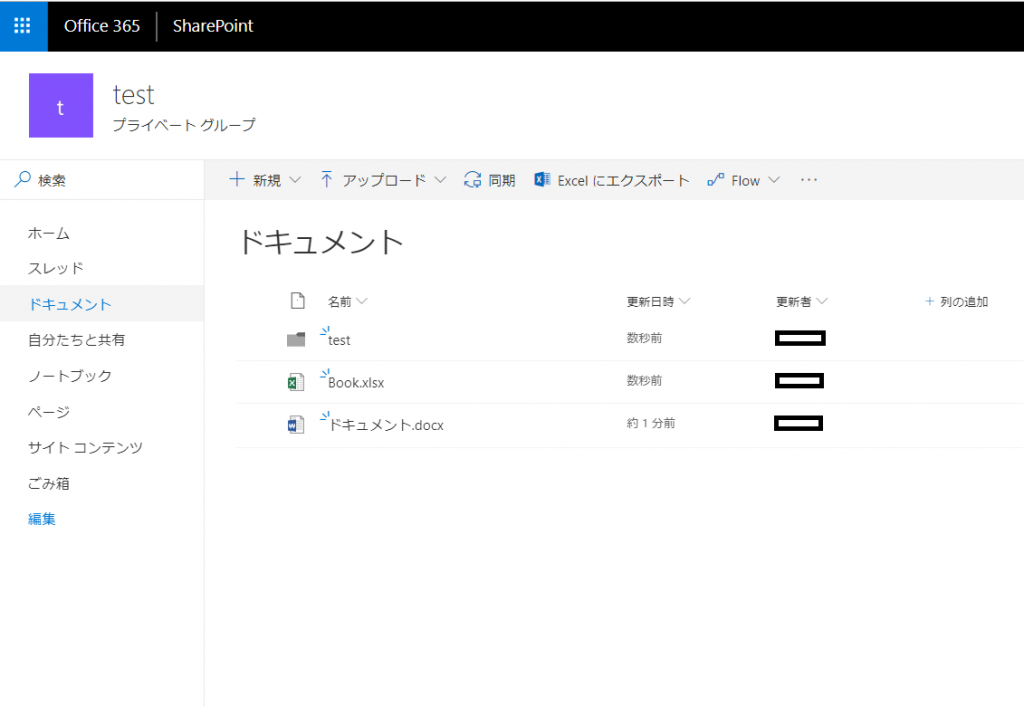Click the file type column header icon

[298, 300]
